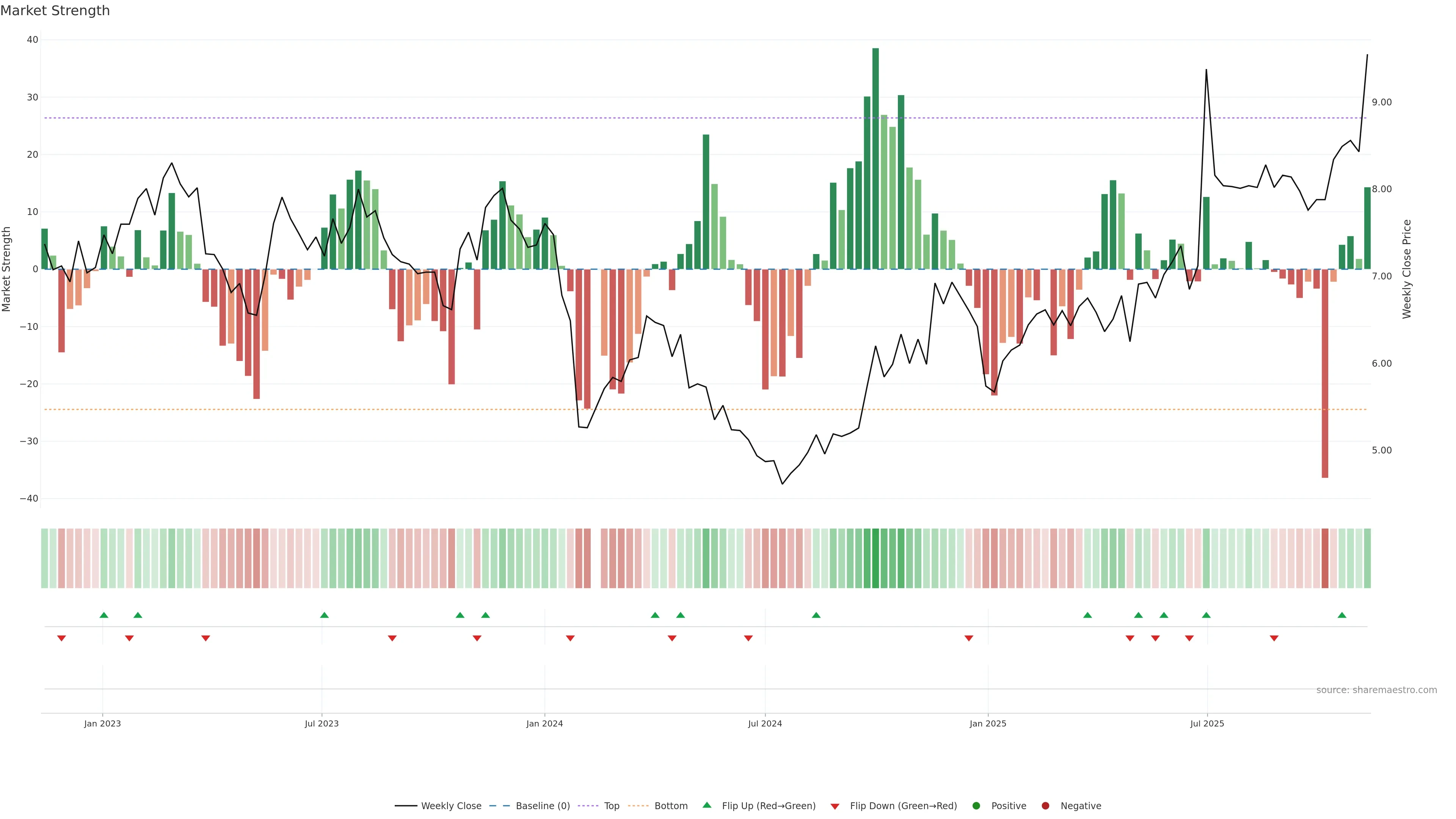The width and height of the screenshot is (1456, 819).
Task: Click the first red flip-down triangle on the far left
Action: 61,638
